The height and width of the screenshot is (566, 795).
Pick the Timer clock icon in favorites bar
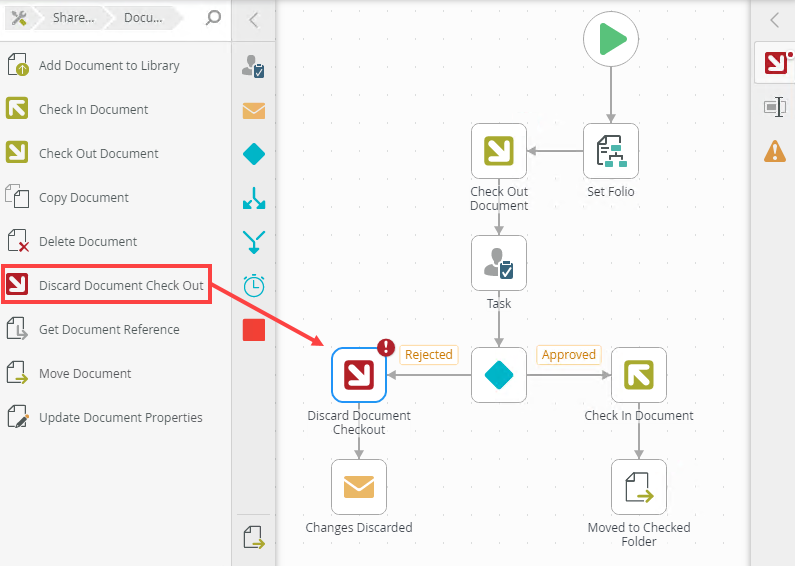point(254,286)
